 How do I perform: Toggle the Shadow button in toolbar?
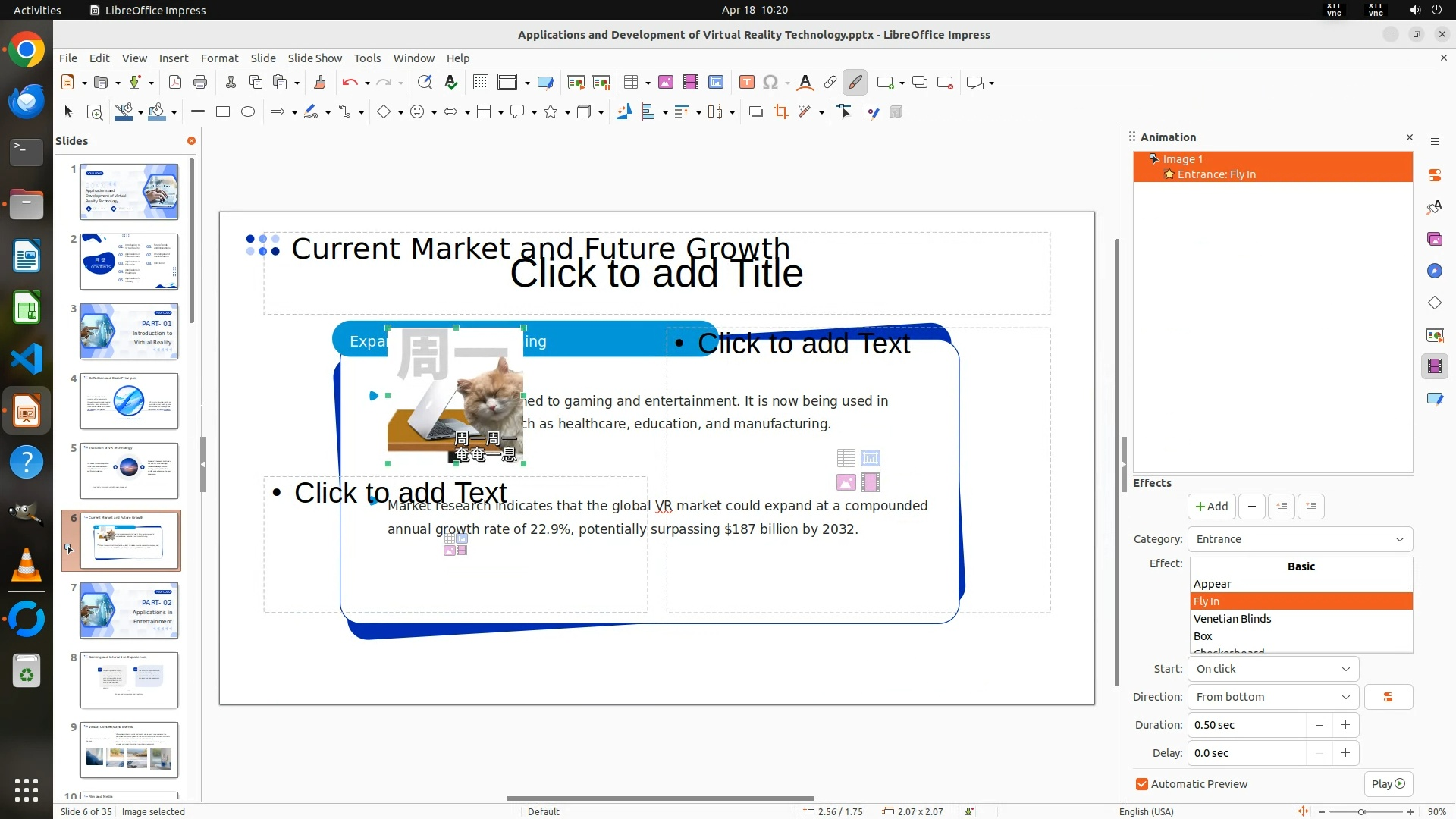pyautogui.click(x=755, y=112)
